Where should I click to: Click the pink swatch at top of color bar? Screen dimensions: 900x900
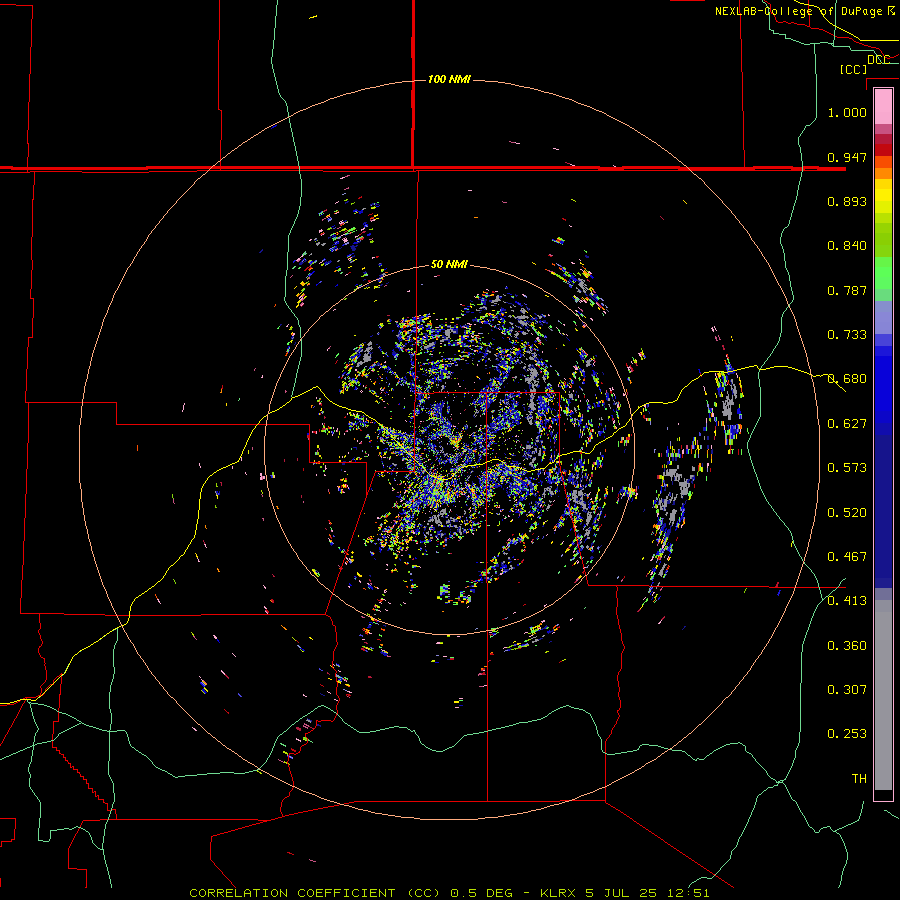[x=883, y=107]
